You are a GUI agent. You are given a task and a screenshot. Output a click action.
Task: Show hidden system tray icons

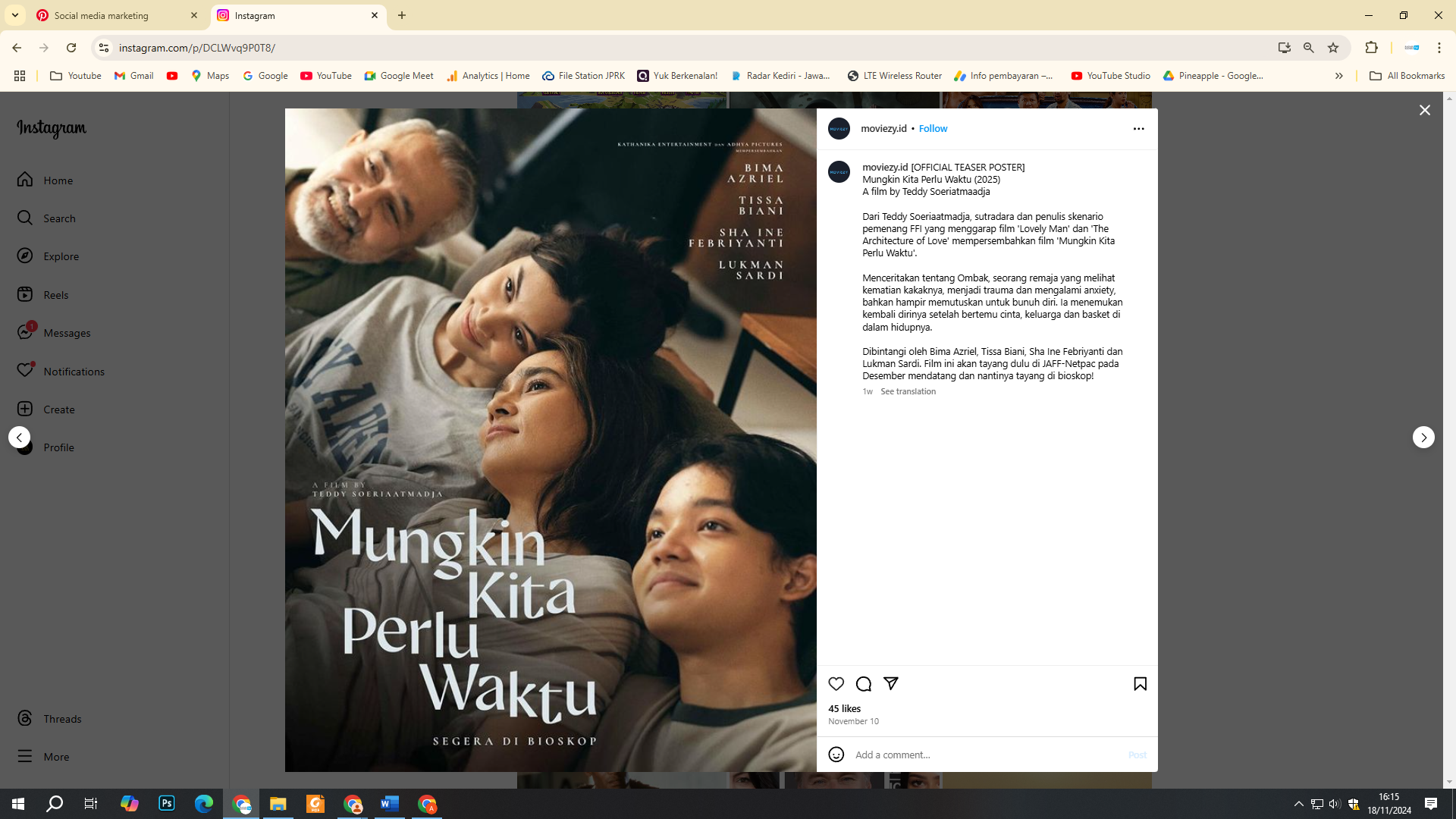[1298, 804]
